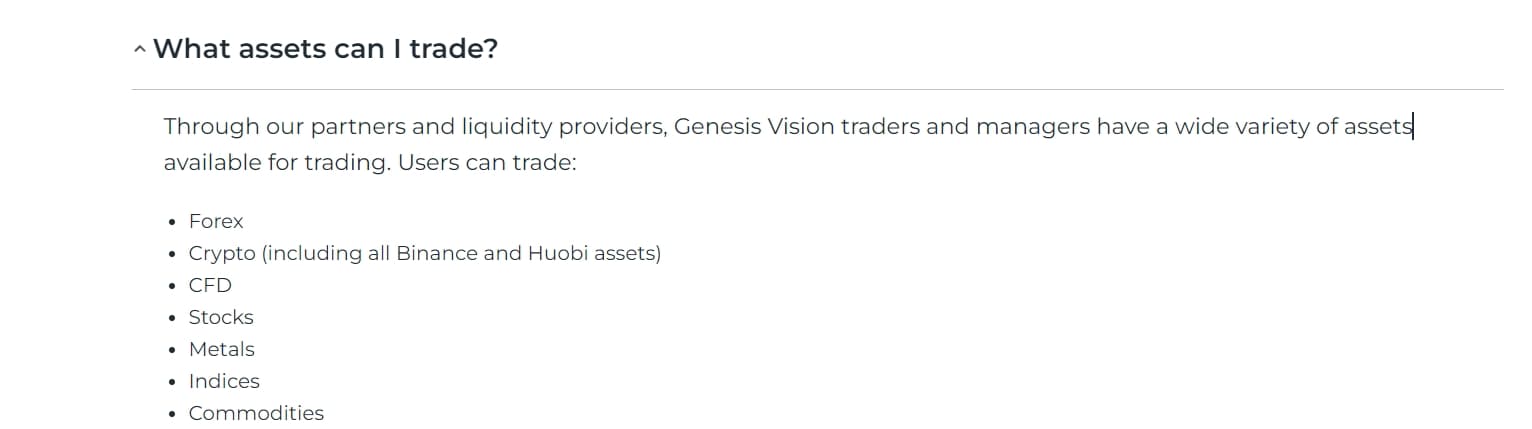
Task: Select the Commodities list item
Action: 256,413
